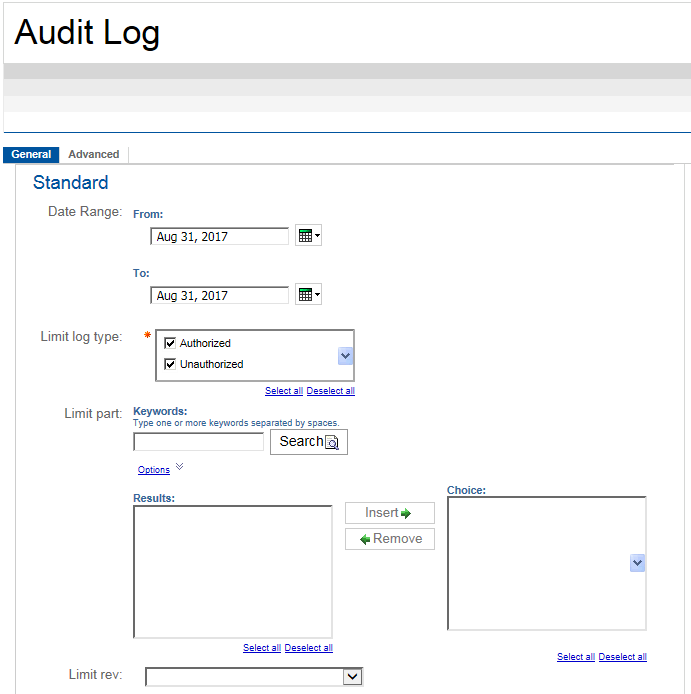Switch to the Advanced tab

pyautogui.click(x=94, y=155)
